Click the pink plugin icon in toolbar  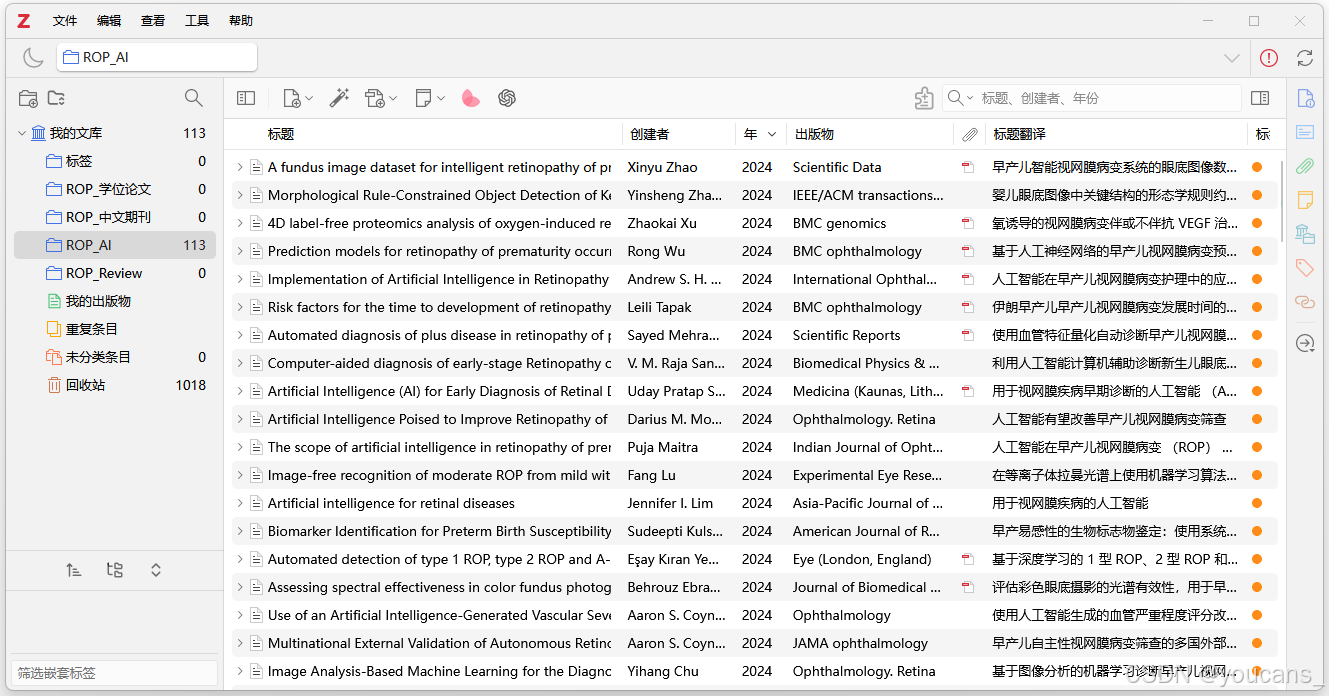471,98
